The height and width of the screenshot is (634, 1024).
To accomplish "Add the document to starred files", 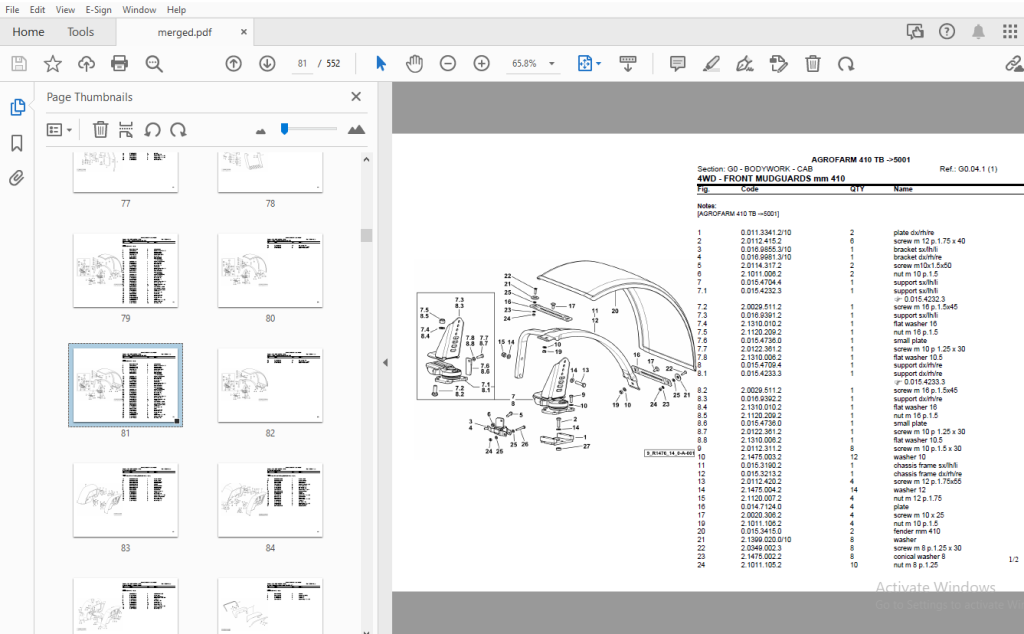I will 52,63.
